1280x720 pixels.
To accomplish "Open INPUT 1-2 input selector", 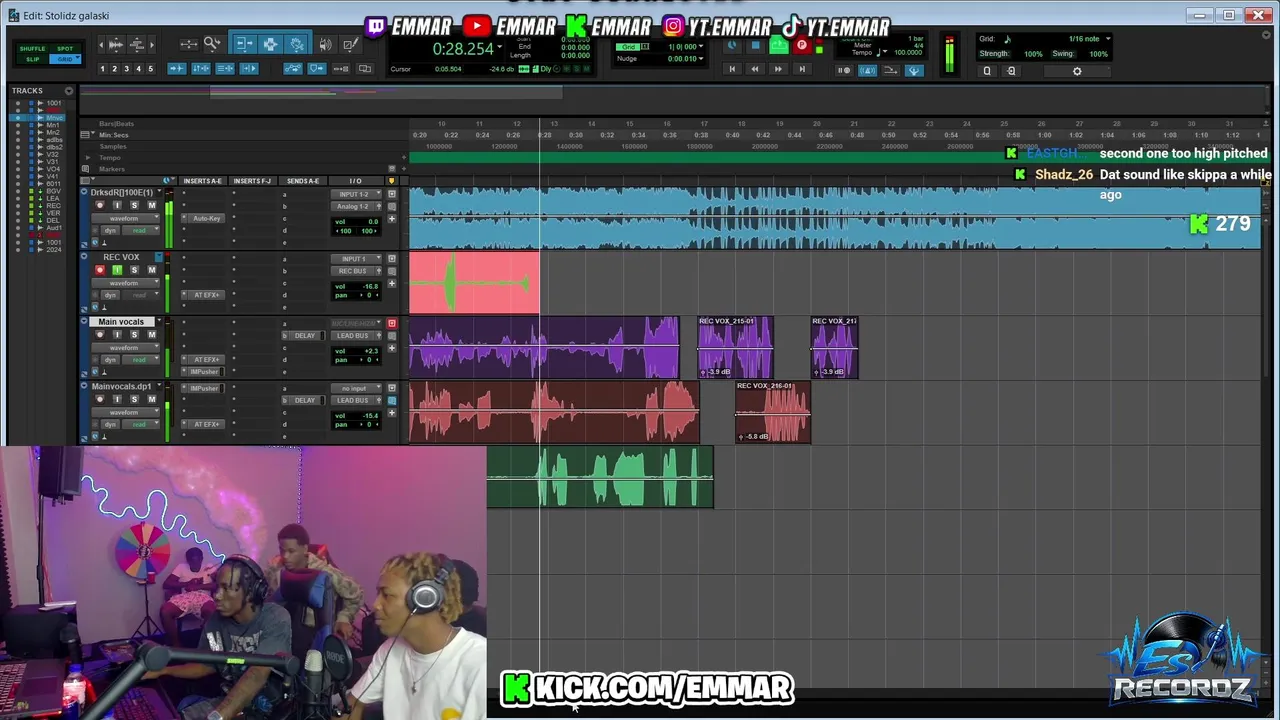I will coord(357,194).
